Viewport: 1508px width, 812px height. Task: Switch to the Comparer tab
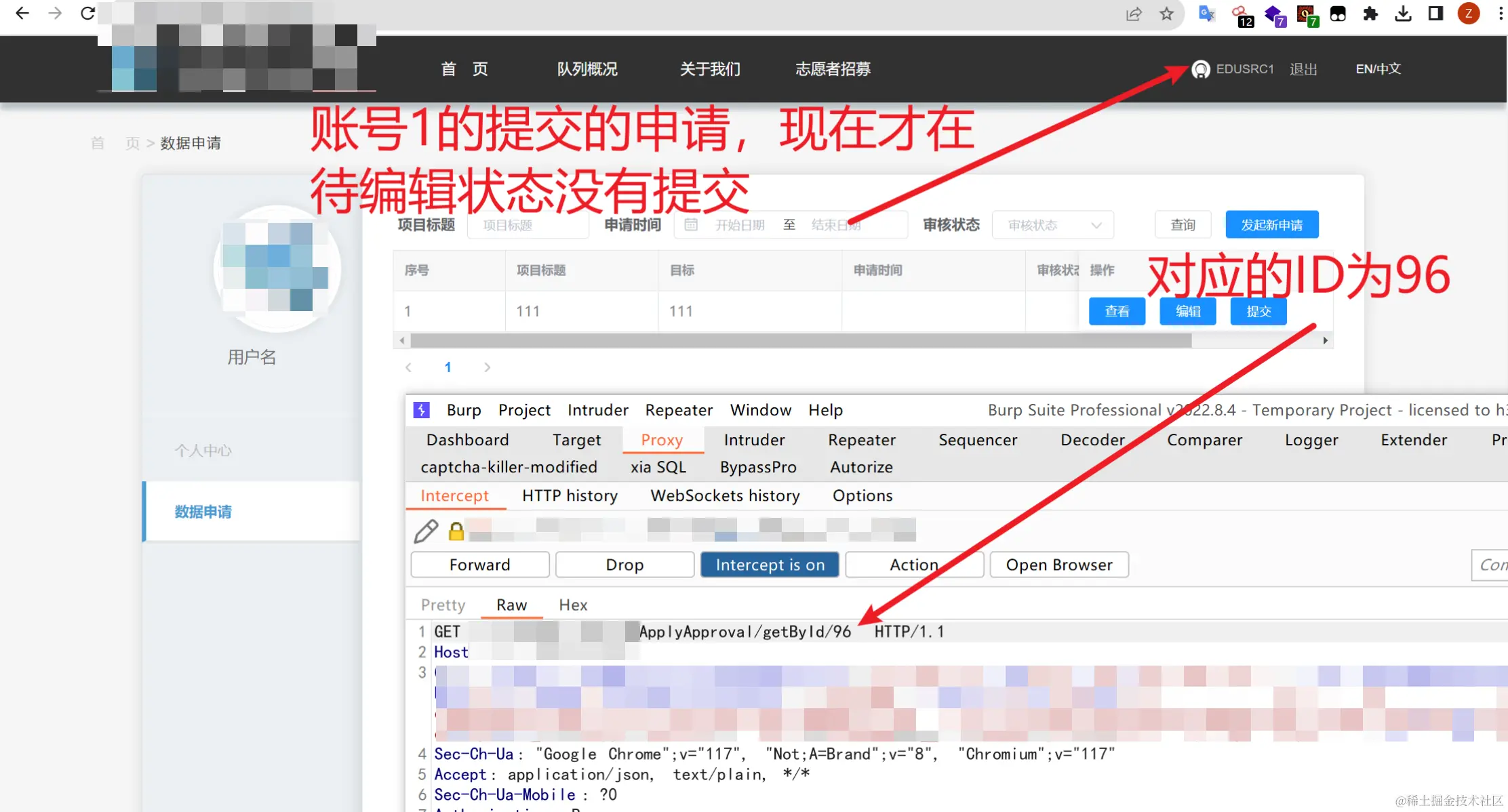point(1205,440)
